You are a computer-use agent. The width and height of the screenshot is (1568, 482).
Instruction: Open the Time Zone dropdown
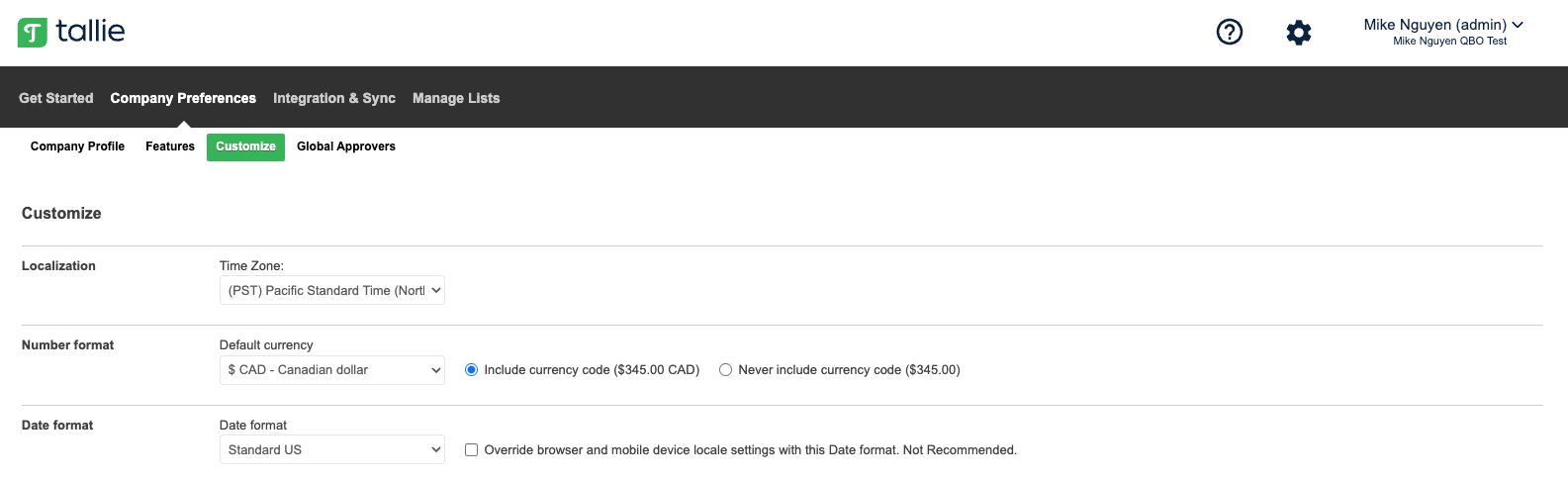[x=332, y=290]
